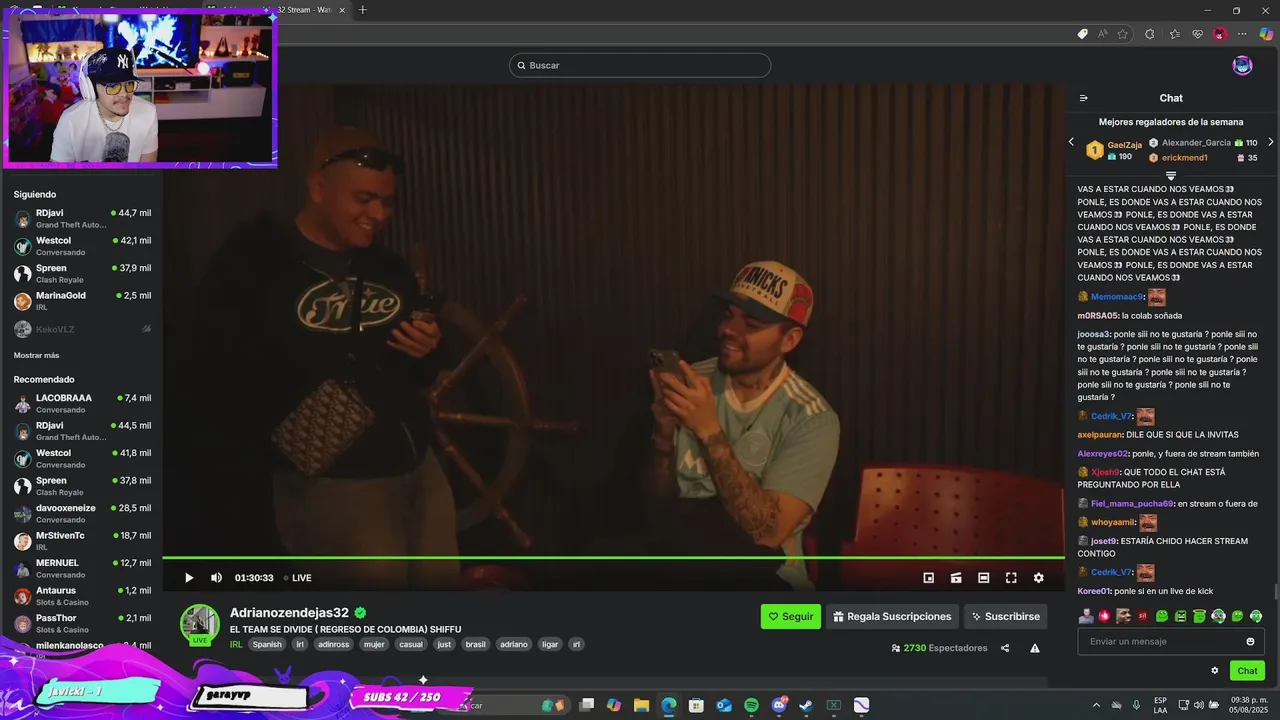Select the adinross tag

tap(333, 645)
